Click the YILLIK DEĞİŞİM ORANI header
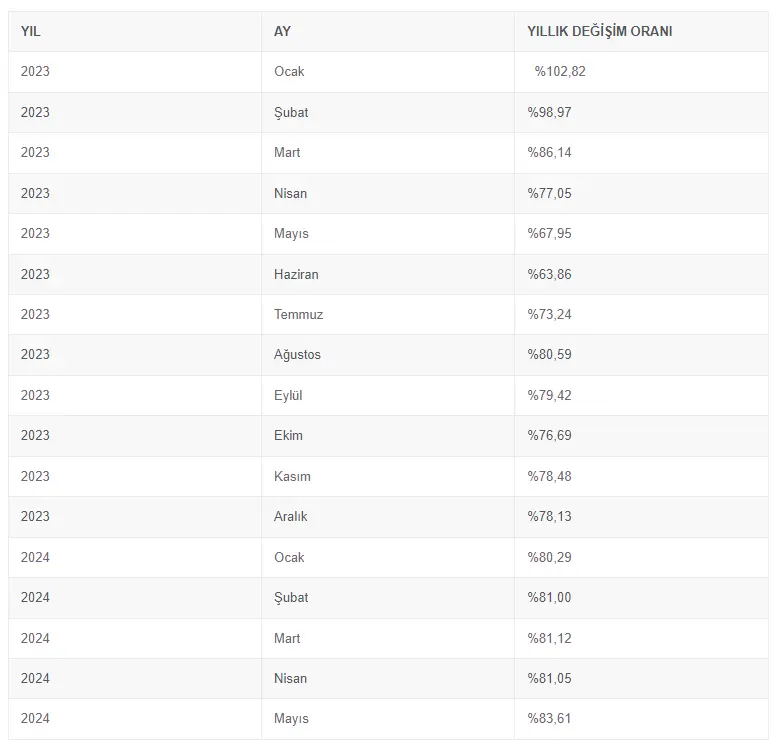This screenshot has width=783, height=754. point(641,31)
